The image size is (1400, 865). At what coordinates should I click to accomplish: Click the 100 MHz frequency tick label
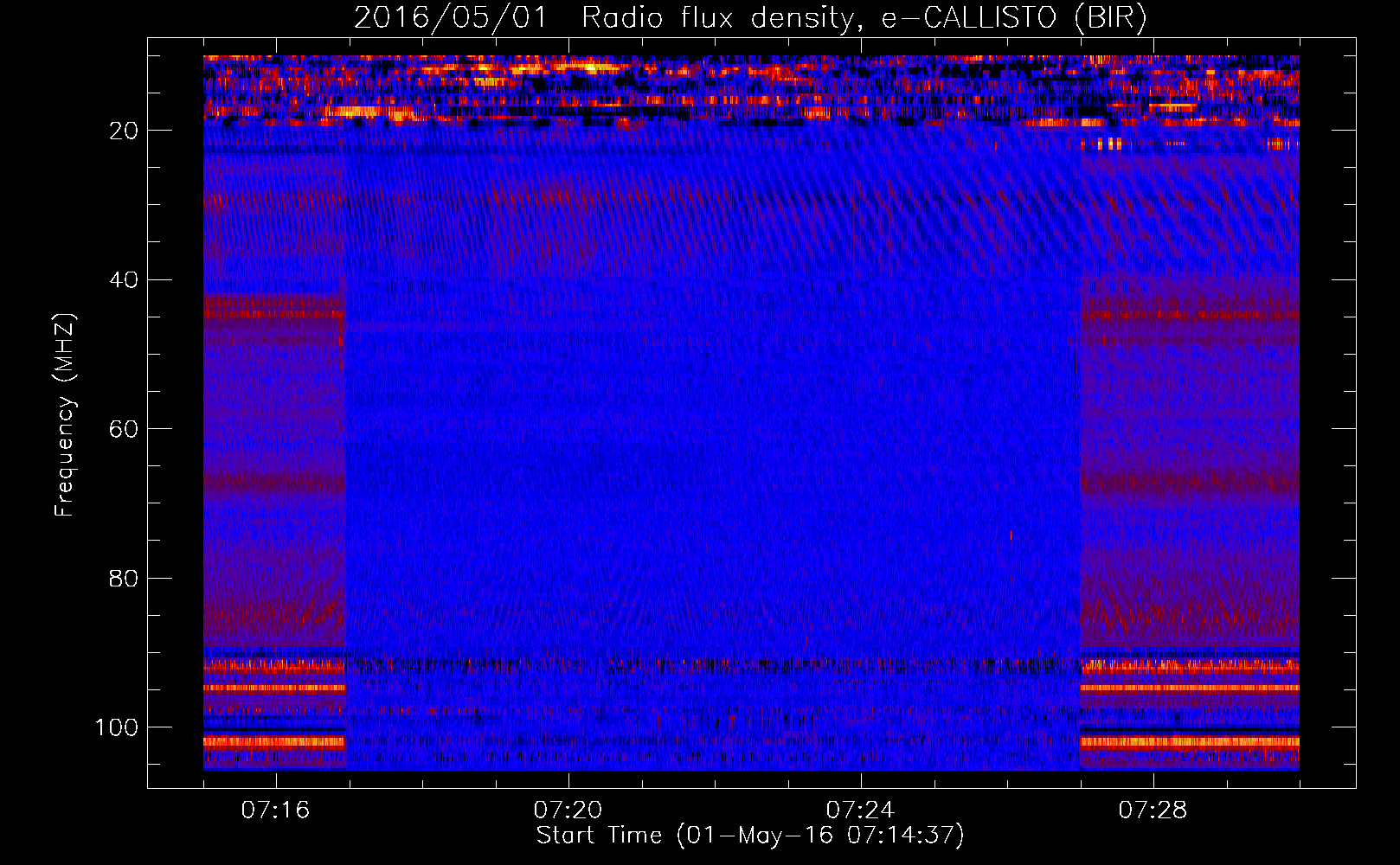[117, 727]
